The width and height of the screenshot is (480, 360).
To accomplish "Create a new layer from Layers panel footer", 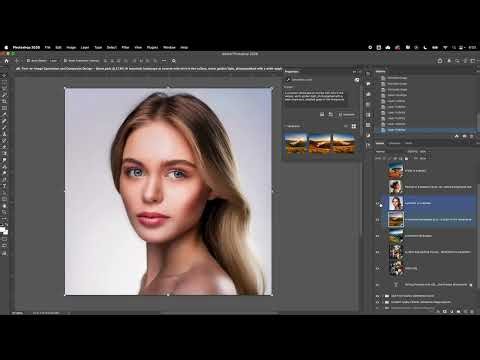I will pyautogui.click(x=465, y=311).
